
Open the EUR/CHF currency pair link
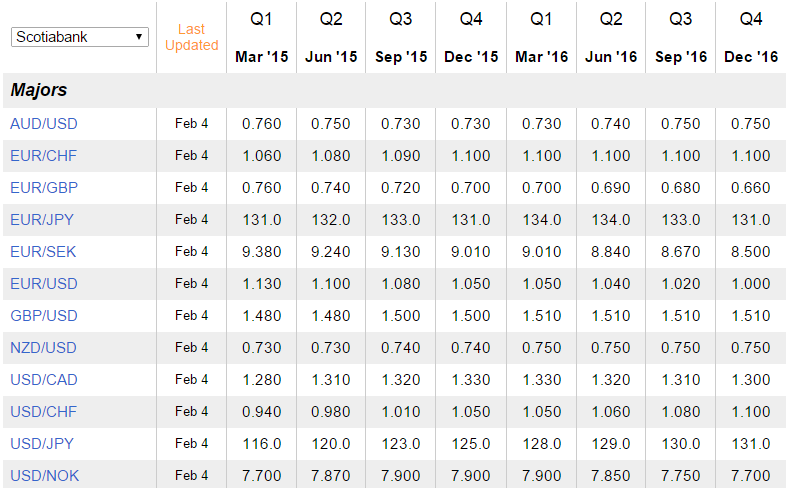tap(43, 156)
